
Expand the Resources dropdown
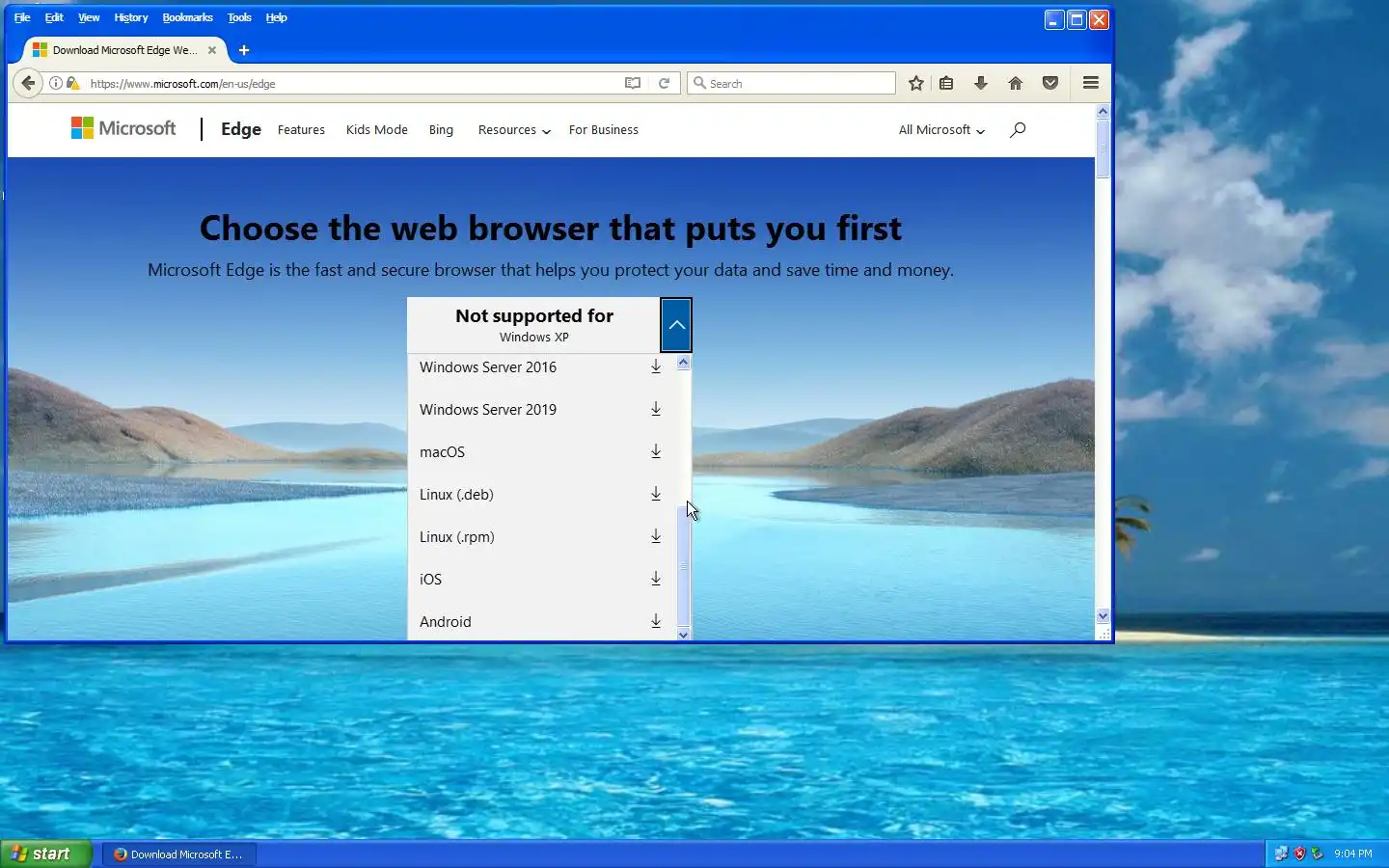pyautogui.click(x=514, y=130)
